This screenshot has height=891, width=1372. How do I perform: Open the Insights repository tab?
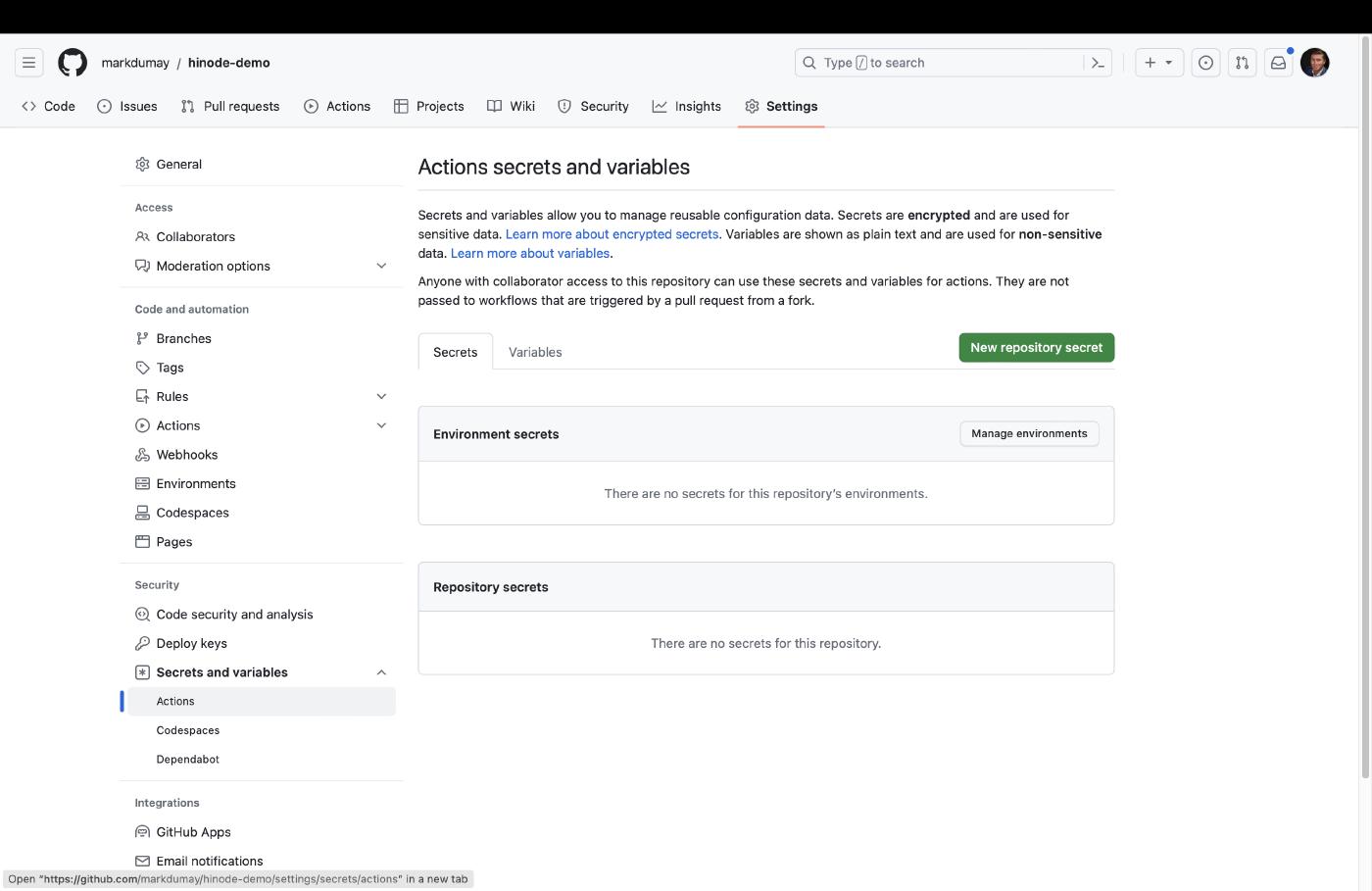687,107
